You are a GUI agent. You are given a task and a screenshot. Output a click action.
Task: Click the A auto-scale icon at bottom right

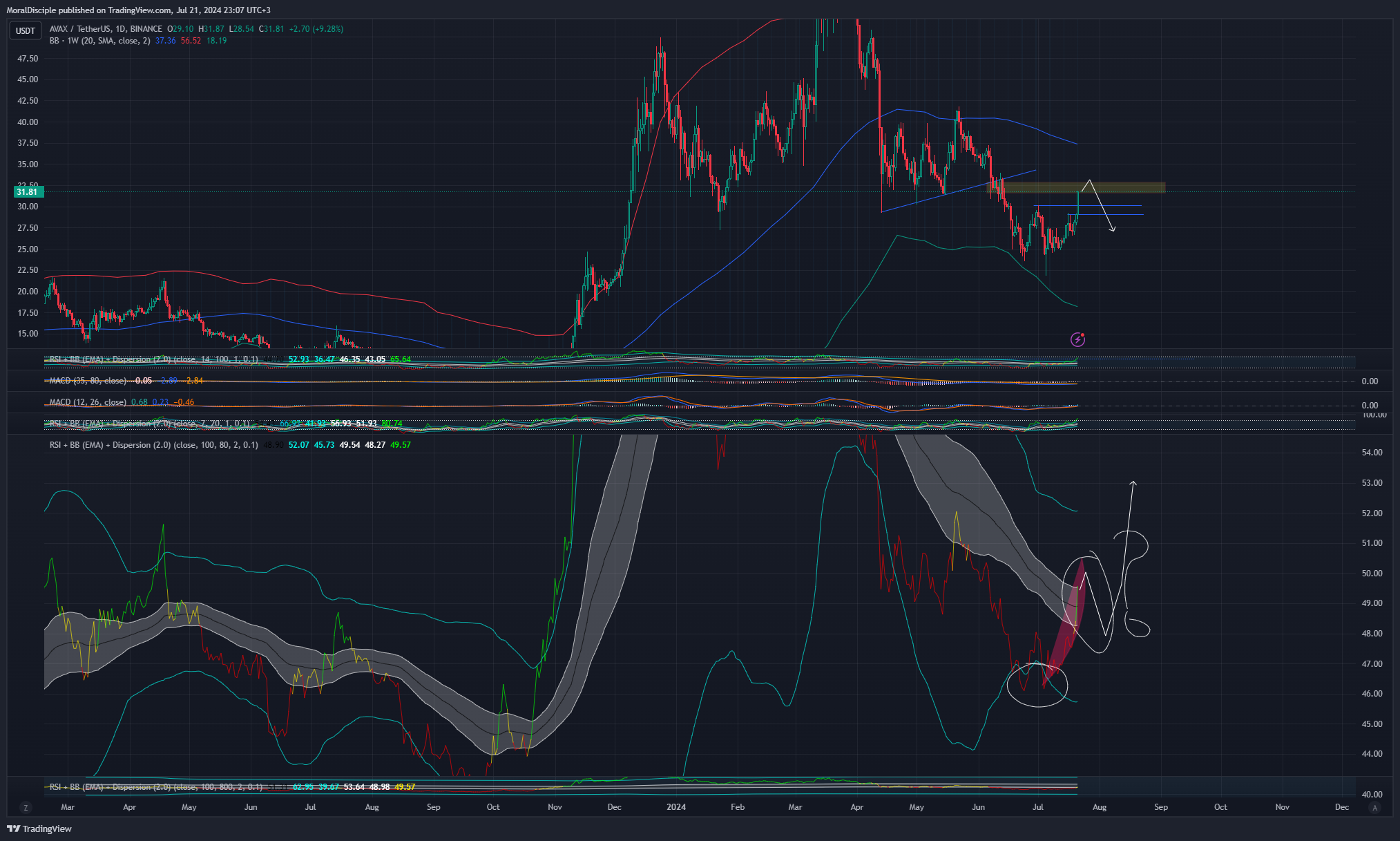coord(1374,807)
